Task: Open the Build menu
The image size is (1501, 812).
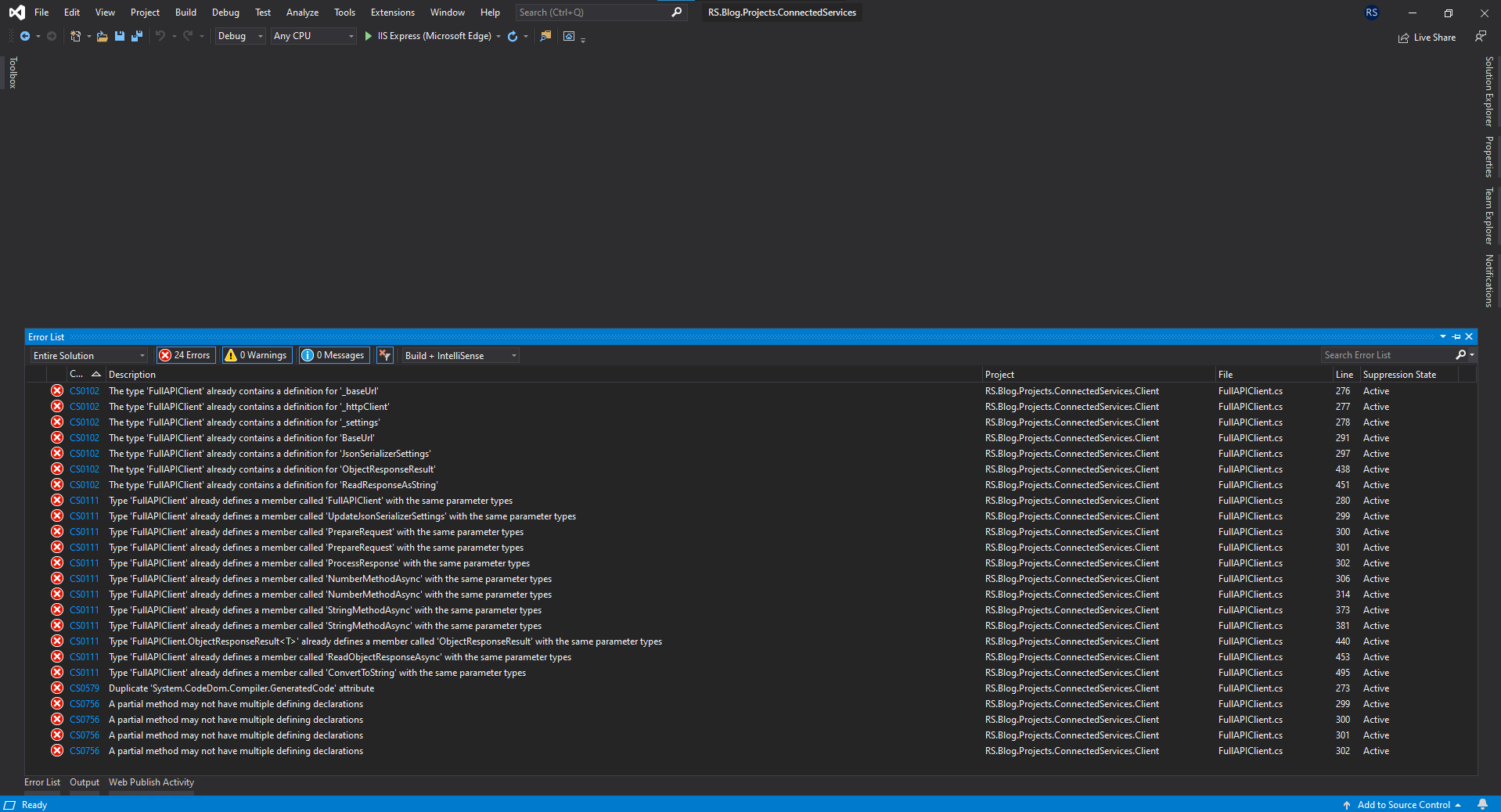Action: (x=185, y=13)
